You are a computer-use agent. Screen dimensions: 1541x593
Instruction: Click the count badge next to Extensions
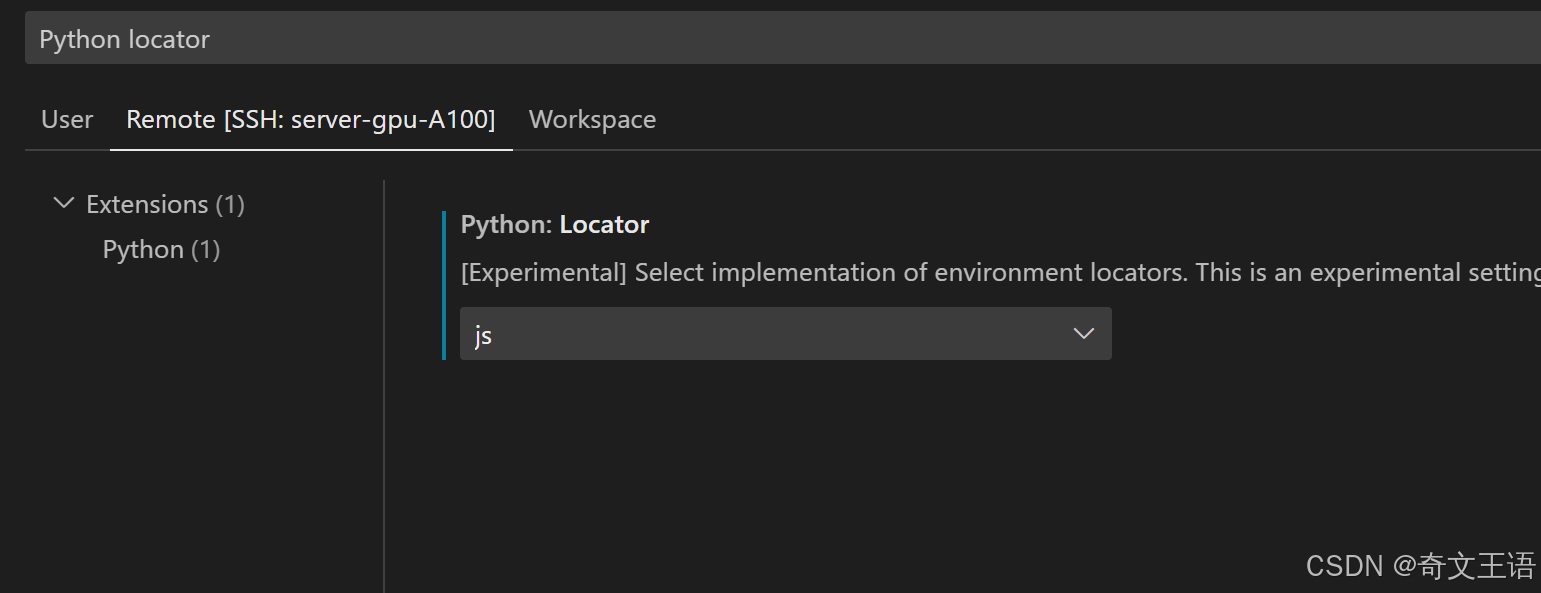click(229, 204)
